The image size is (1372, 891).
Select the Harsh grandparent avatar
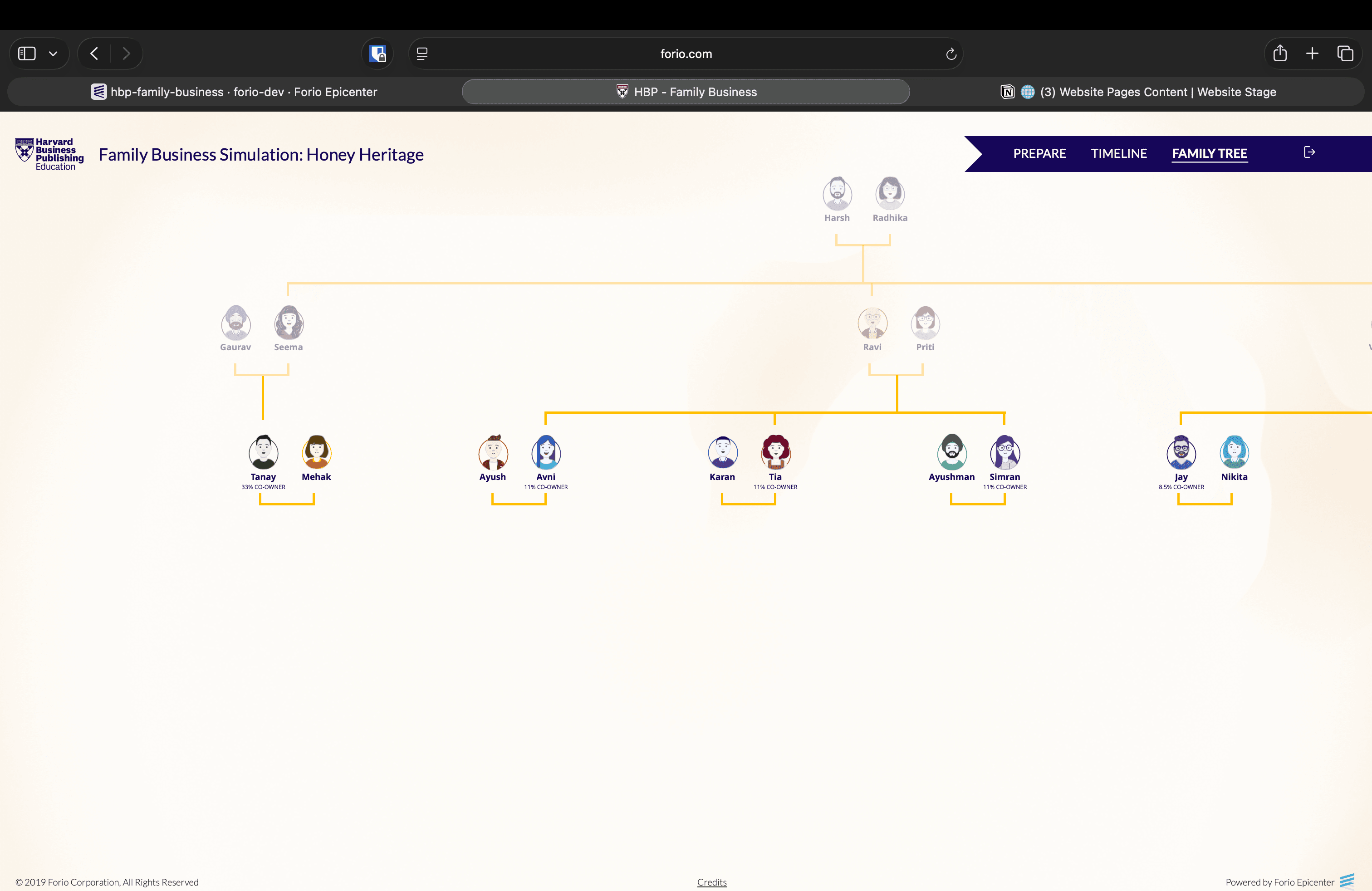point(837,194)
